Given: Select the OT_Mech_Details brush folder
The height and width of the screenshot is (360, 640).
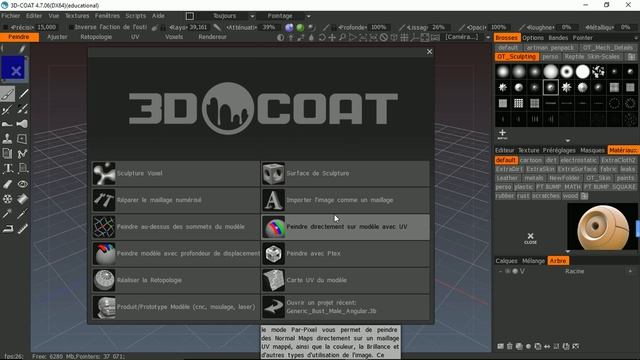Looking at the screenshot, I should [x=607, y=47].
